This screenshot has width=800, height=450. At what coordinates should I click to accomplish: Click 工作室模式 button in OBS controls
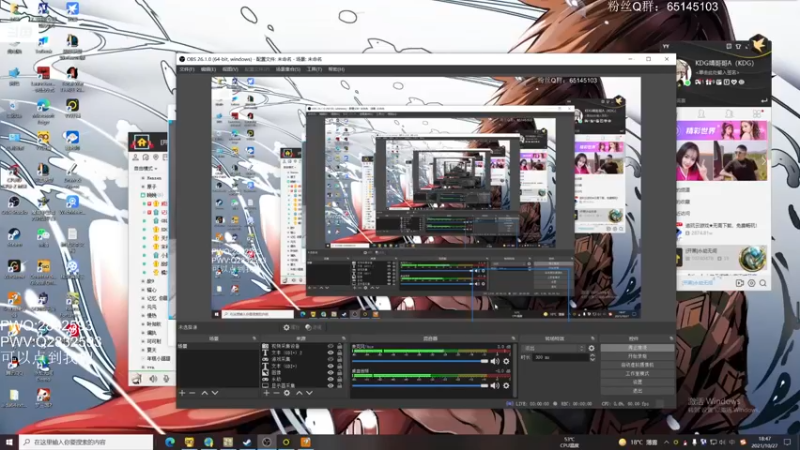point(637,373)
